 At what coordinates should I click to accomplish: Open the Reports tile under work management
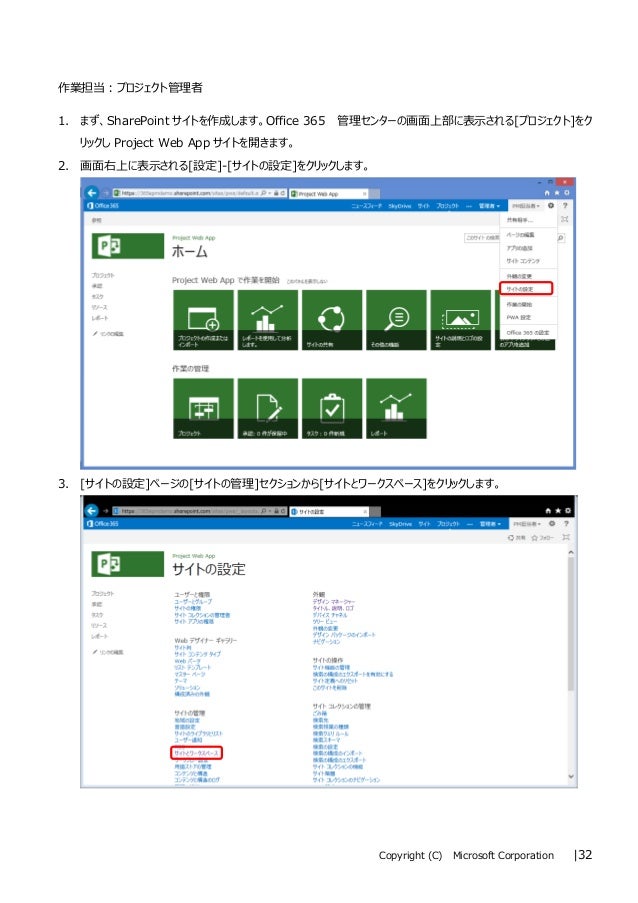click(x=396, y=408)
